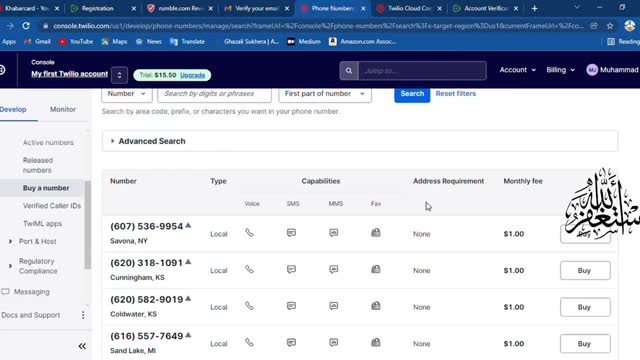The width and height of the screenshot is (640, 360).
Task: Buy the (620) 582-9019 number
Action: click(585, 307)
